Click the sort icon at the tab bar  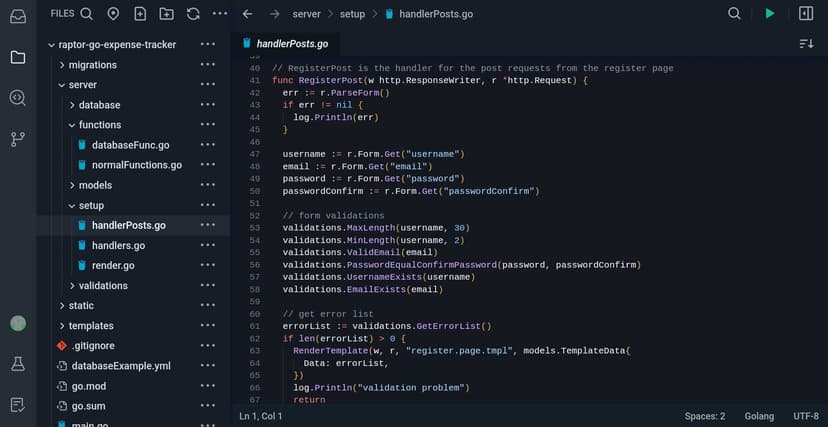(806, 44)
